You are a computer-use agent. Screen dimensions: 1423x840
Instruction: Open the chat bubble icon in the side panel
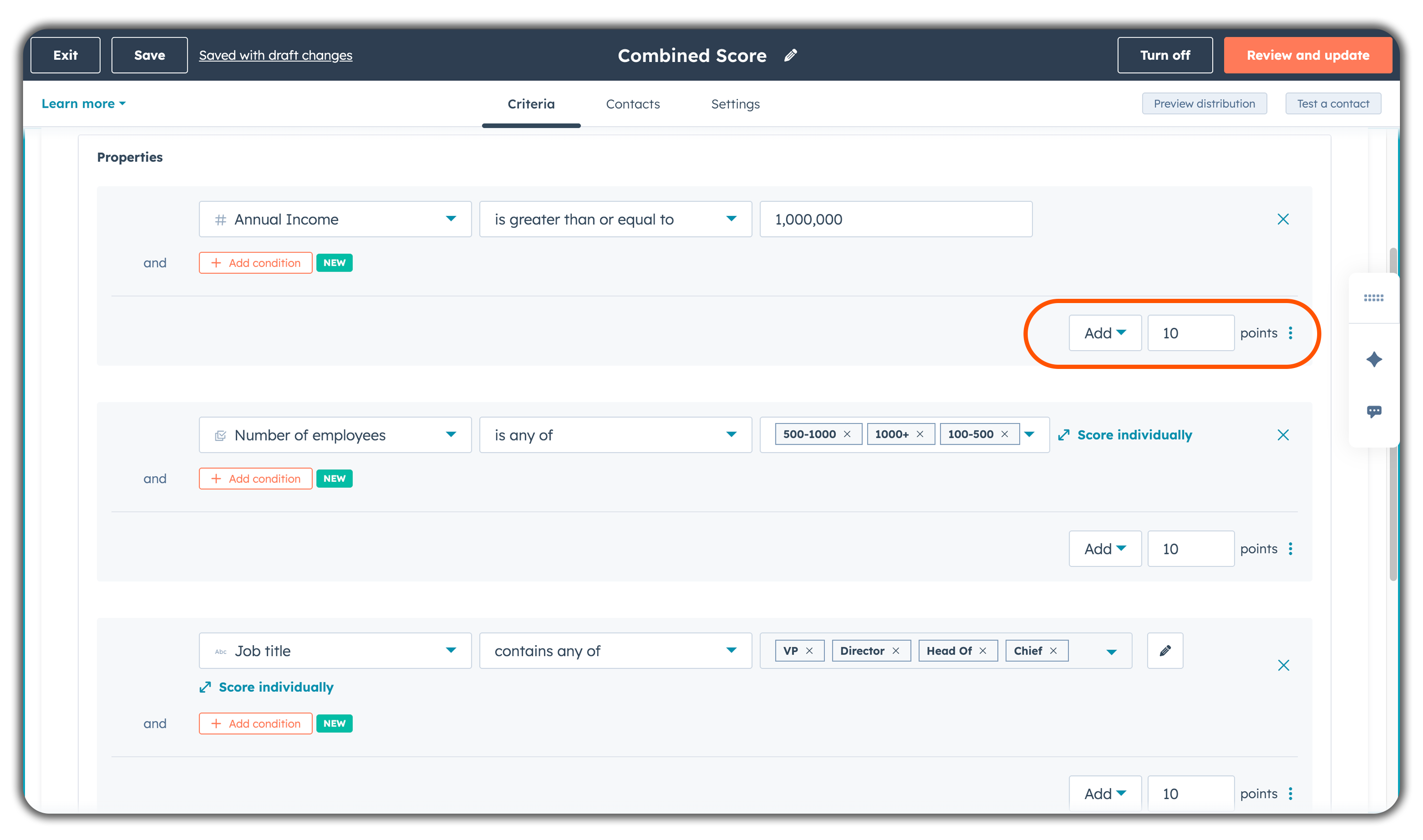tap(1374, 411)
